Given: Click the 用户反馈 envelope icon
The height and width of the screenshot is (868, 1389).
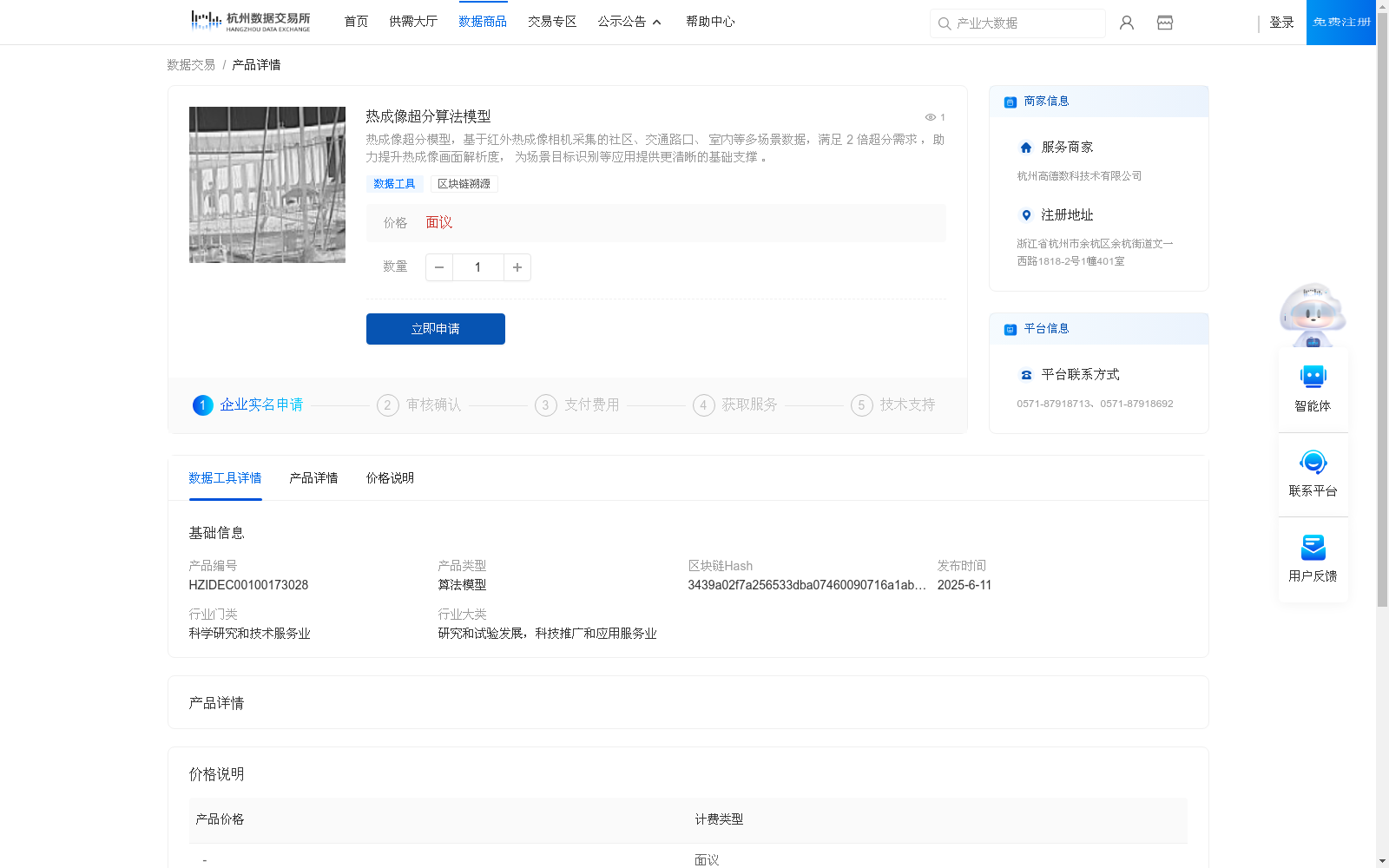Looking at the screenshot, I should coord(1313,547).
